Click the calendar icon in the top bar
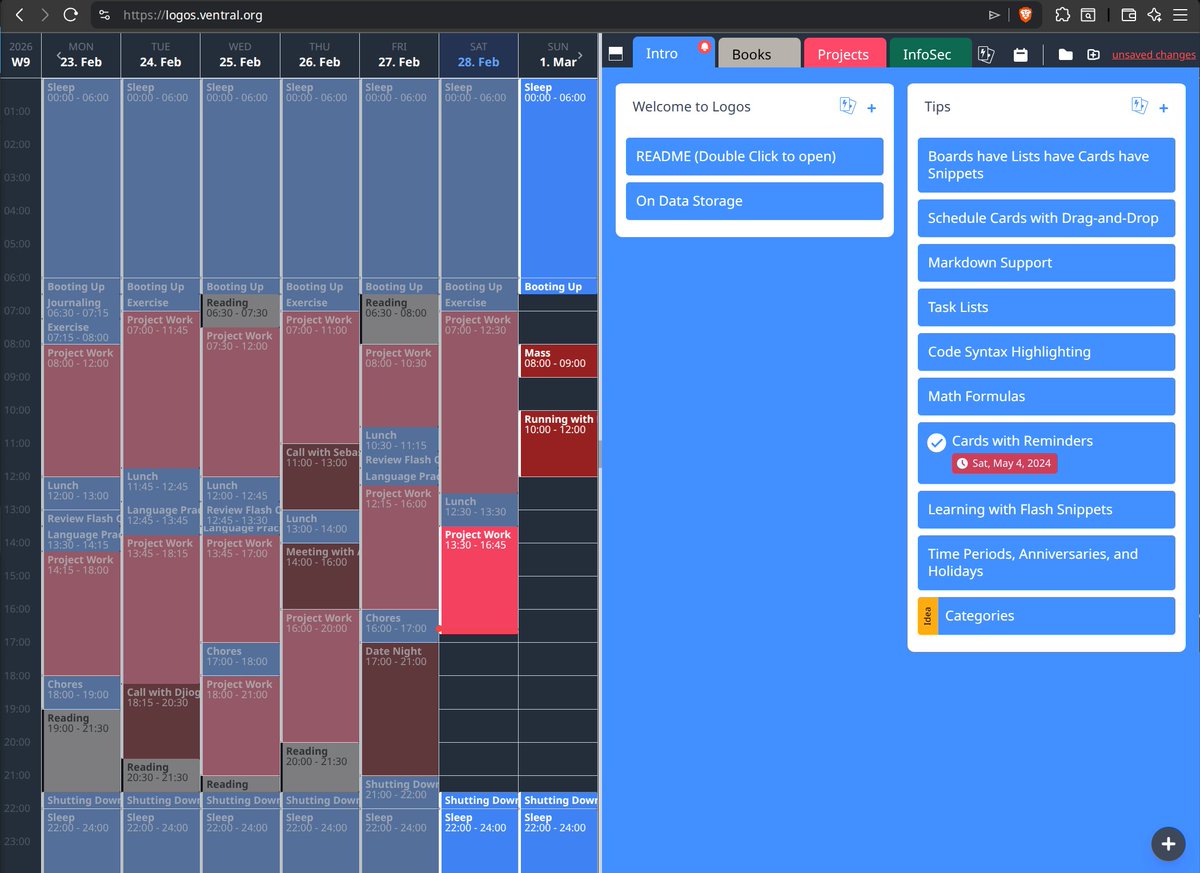The width and height of the screenshot is (1200, 873). pos(1020,55)
